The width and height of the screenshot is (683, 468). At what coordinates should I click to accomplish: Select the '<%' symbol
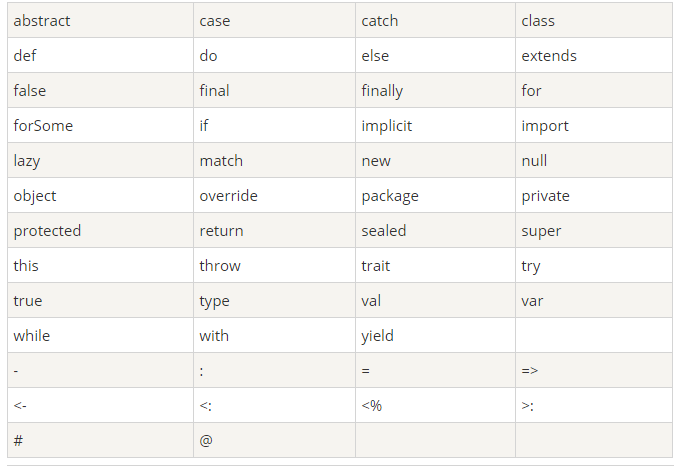[x=372, y=406]
